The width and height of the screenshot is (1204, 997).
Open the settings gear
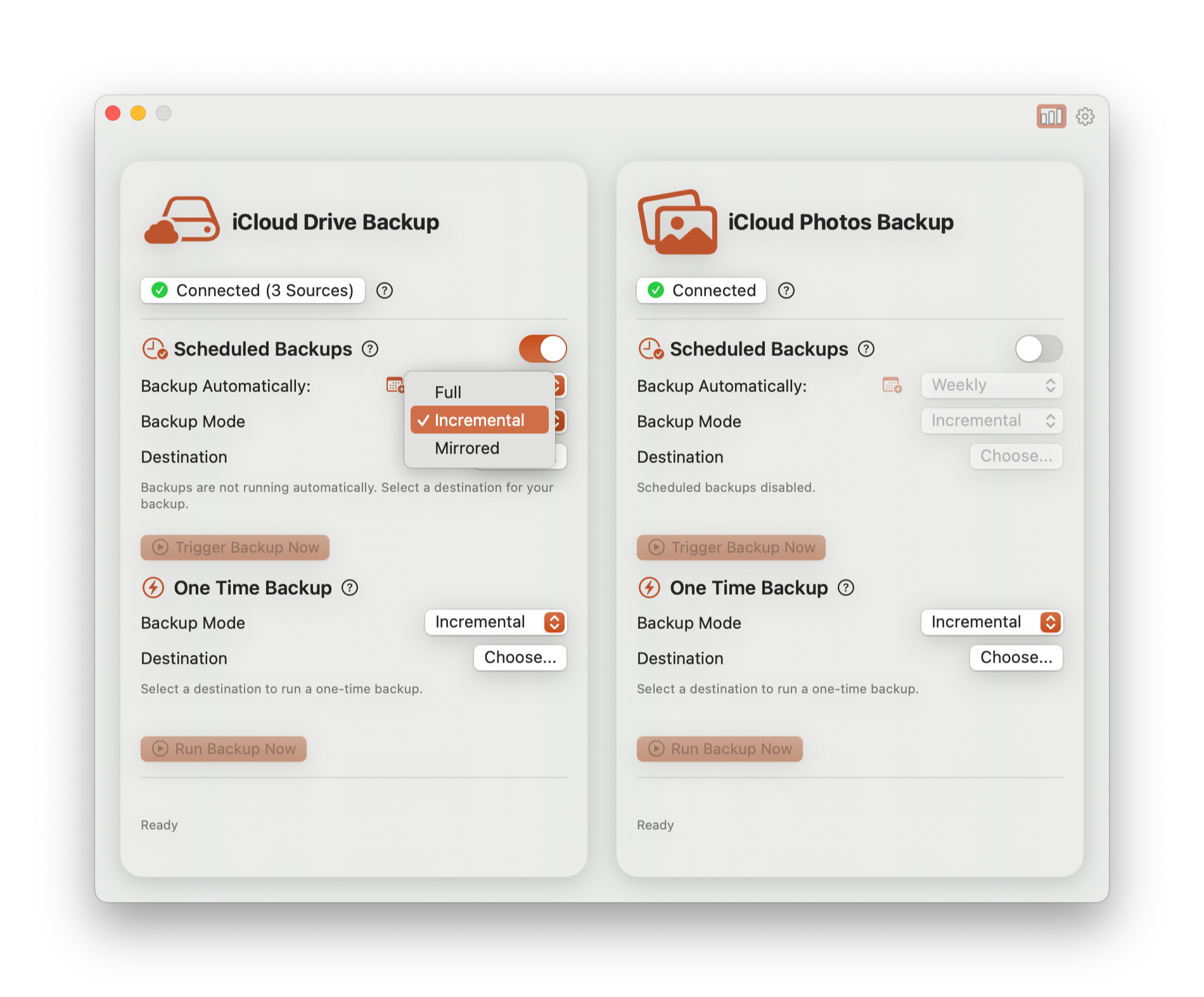click(x=1085, y=117)
